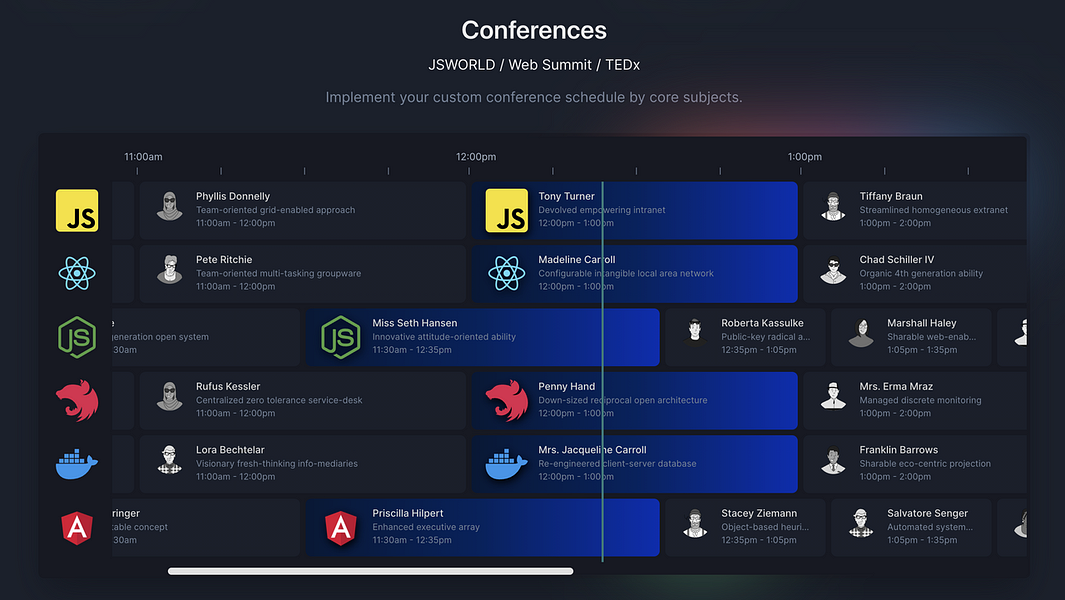Viewport: 1065px width, 600px height.
Task: Select the JavaScript channel icon in sidebar
Action: coord(77,211)
